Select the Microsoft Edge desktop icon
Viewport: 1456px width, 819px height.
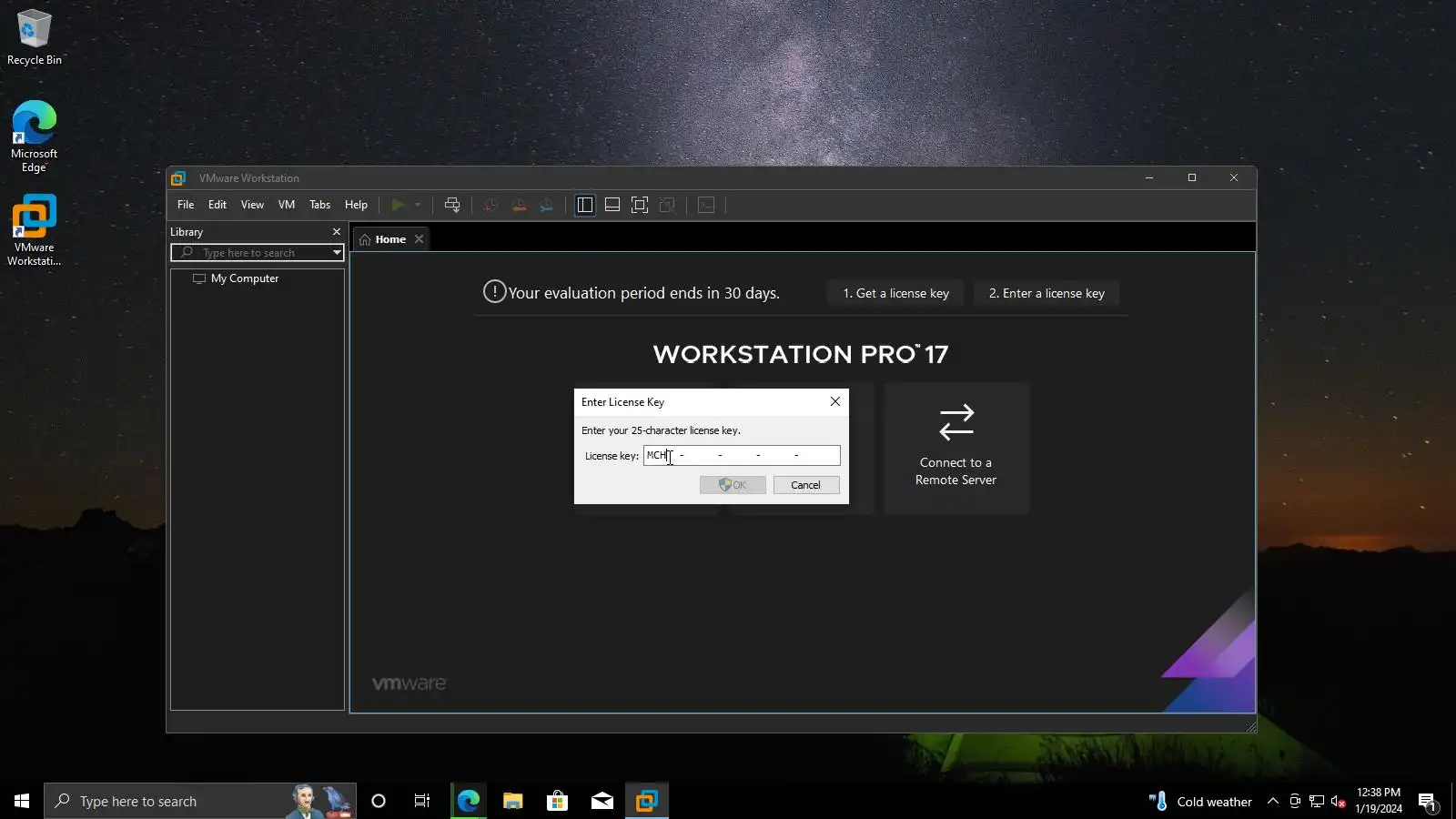(35, 136)
